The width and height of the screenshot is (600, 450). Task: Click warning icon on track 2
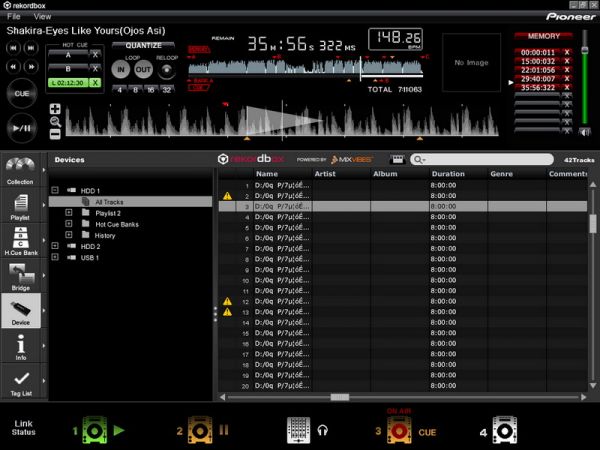click(227, 196)
